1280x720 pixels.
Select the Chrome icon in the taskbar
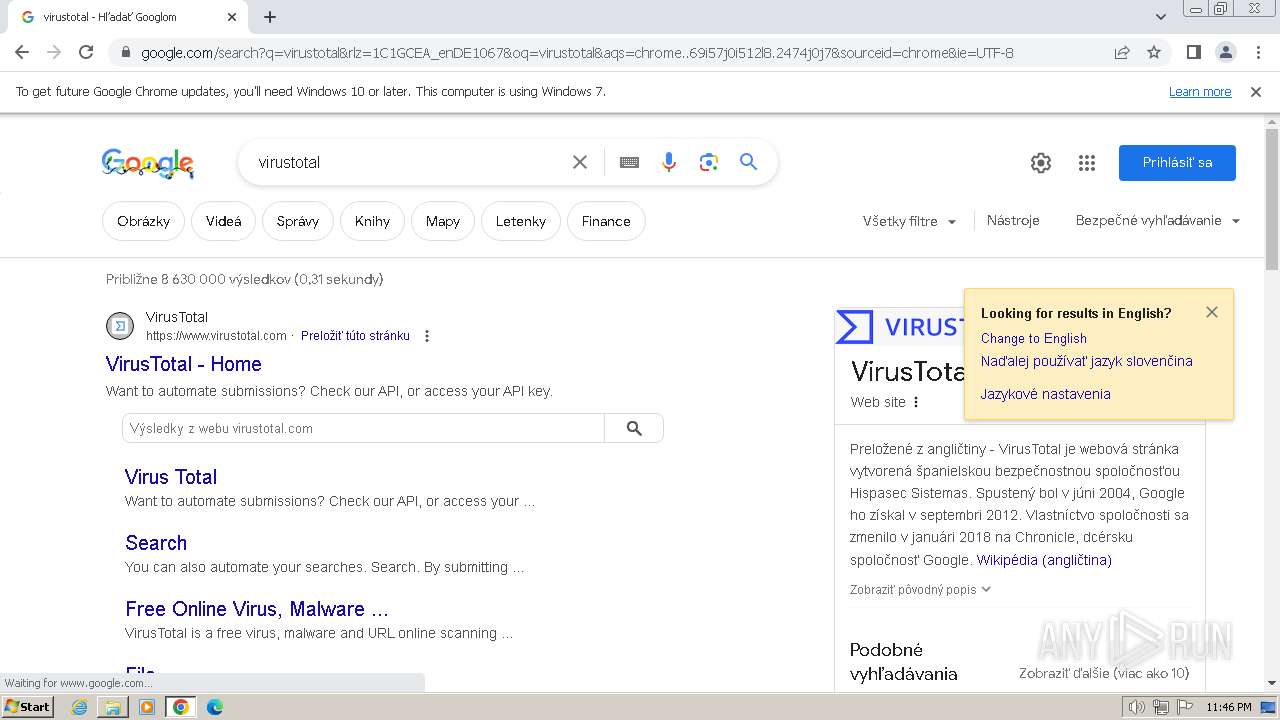tap(181, 707)
